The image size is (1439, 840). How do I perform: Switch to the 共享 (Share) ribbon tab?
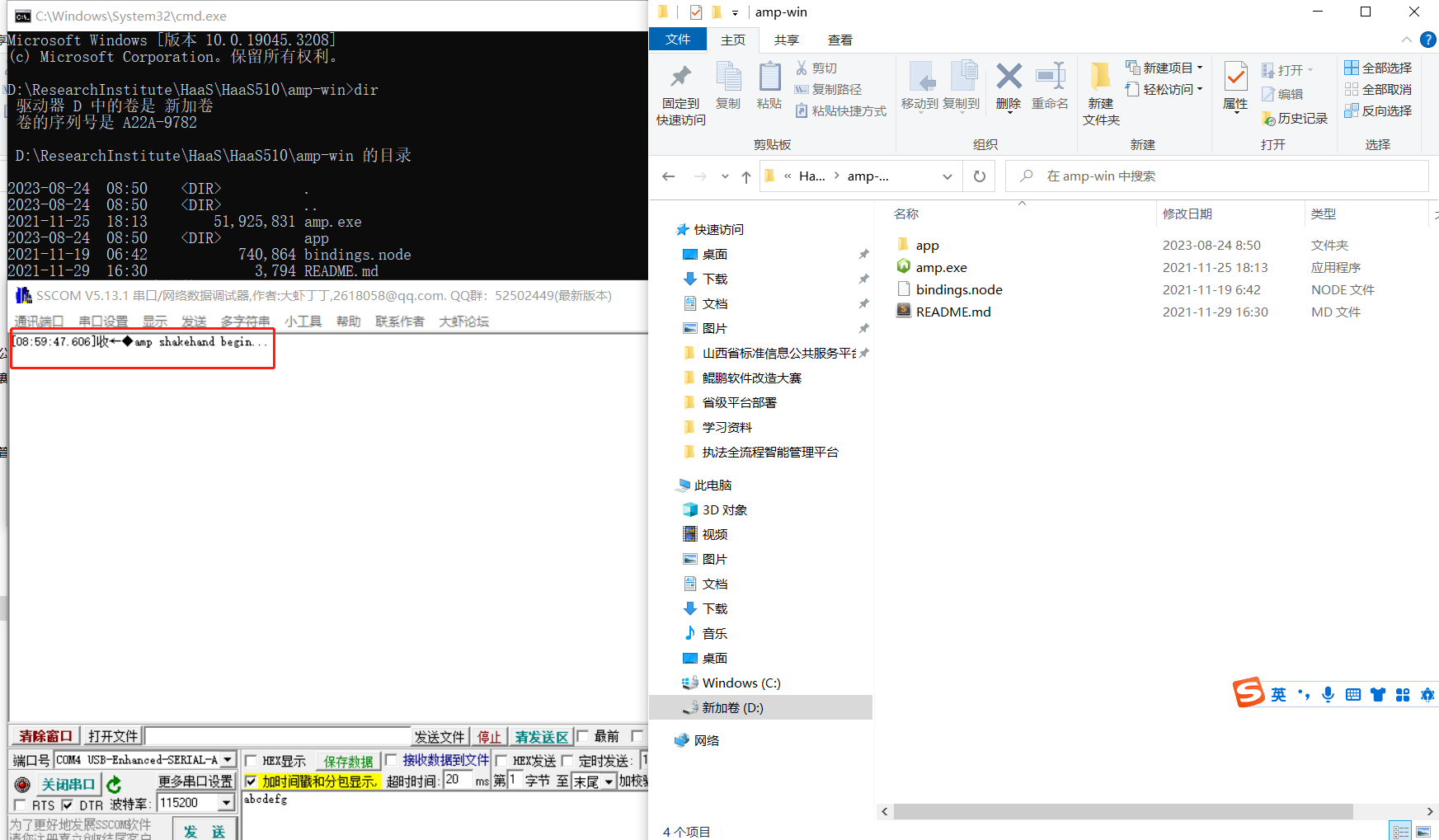coord(786,40)
